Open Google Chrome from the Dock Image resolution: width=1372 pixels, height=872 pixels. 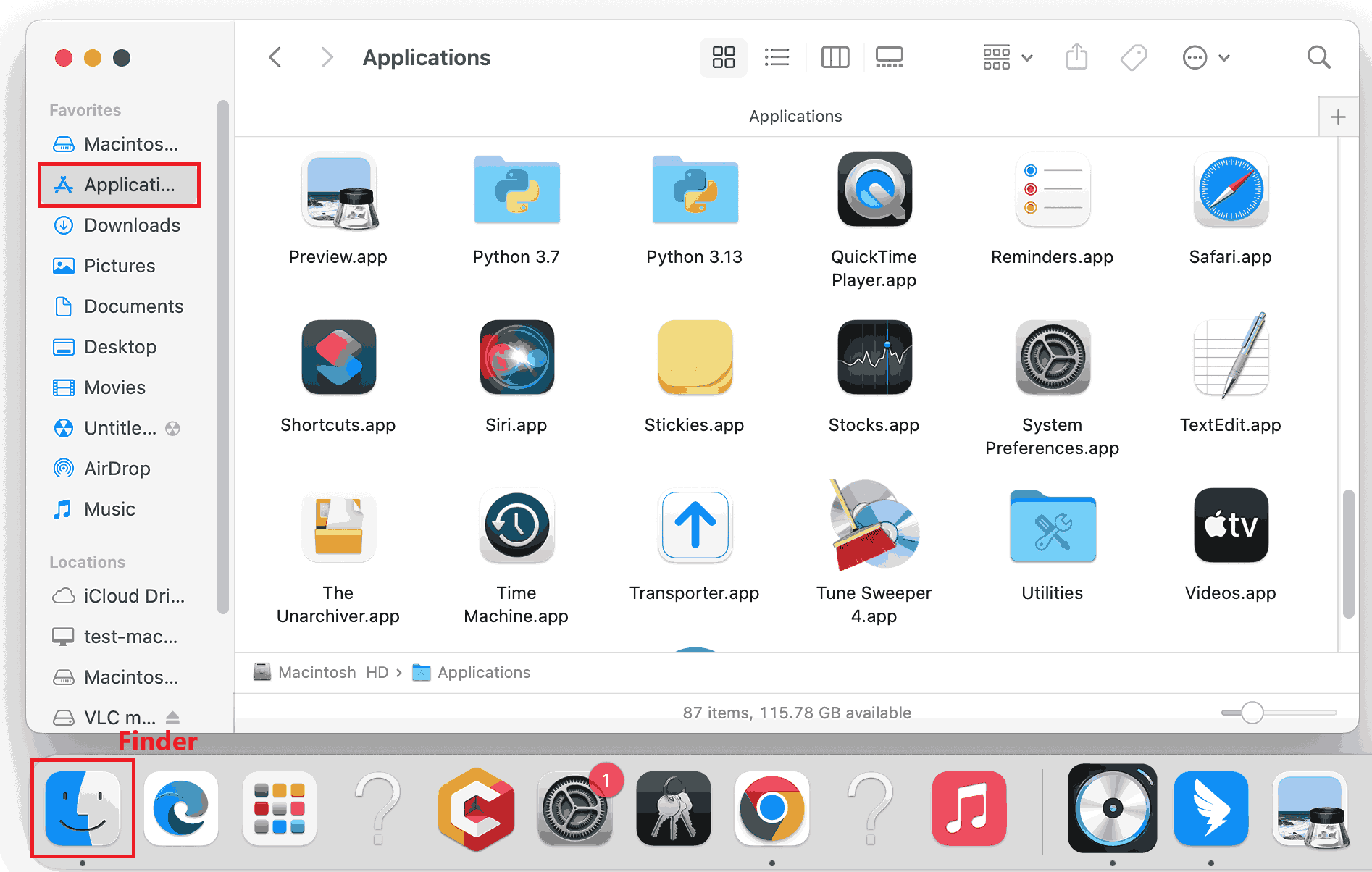[772, 808]
